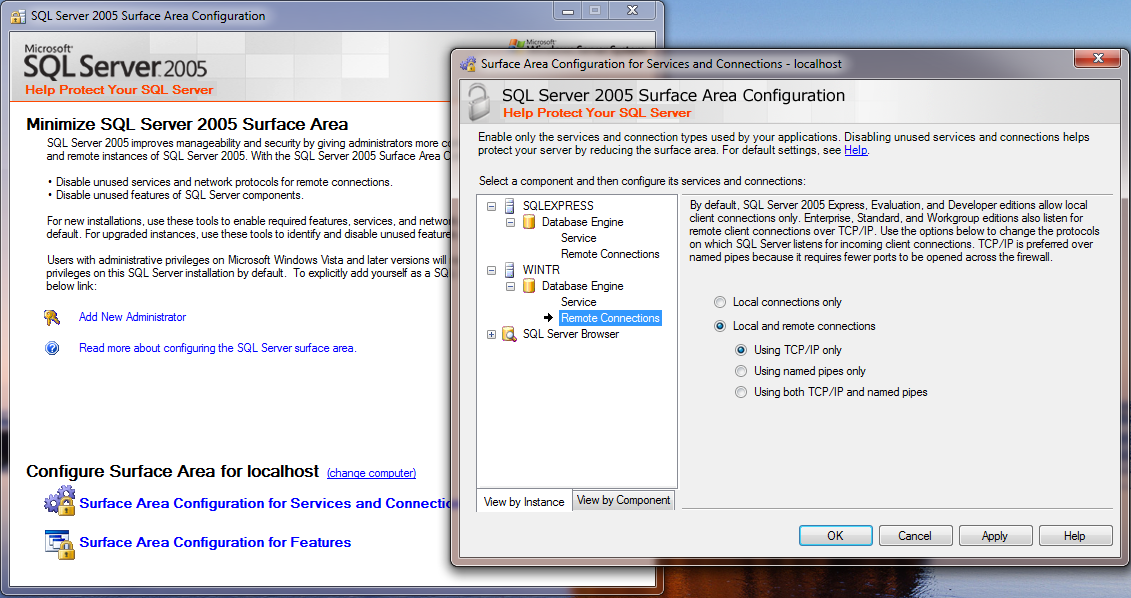1131x598 pixels.
Task: Click the Database Engine icon under WINTR
Action: [529, 286]
